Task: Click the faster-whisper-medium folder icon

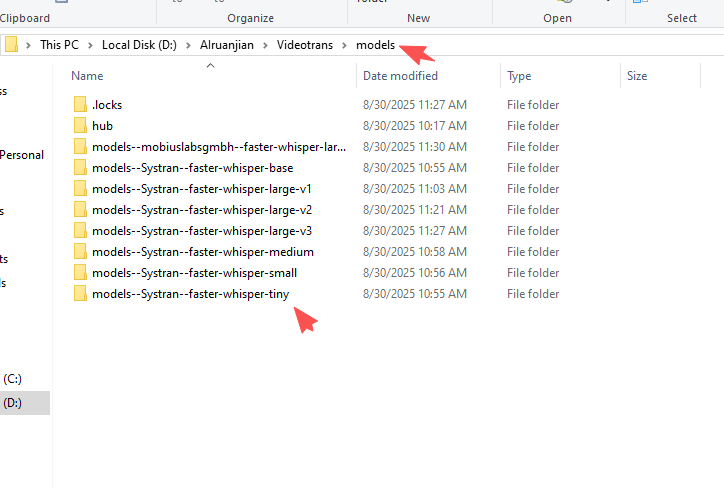Action: coord(80,252)
